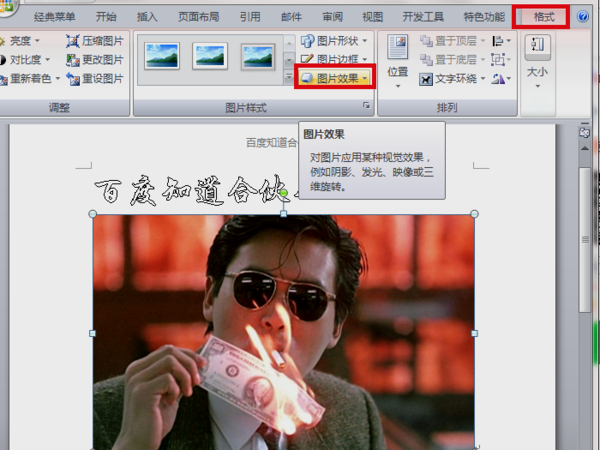Viewport: 600px width, 450px height.
Task: Switch to the Developer (开发工具) tab
Action: [x=423, y=17]
